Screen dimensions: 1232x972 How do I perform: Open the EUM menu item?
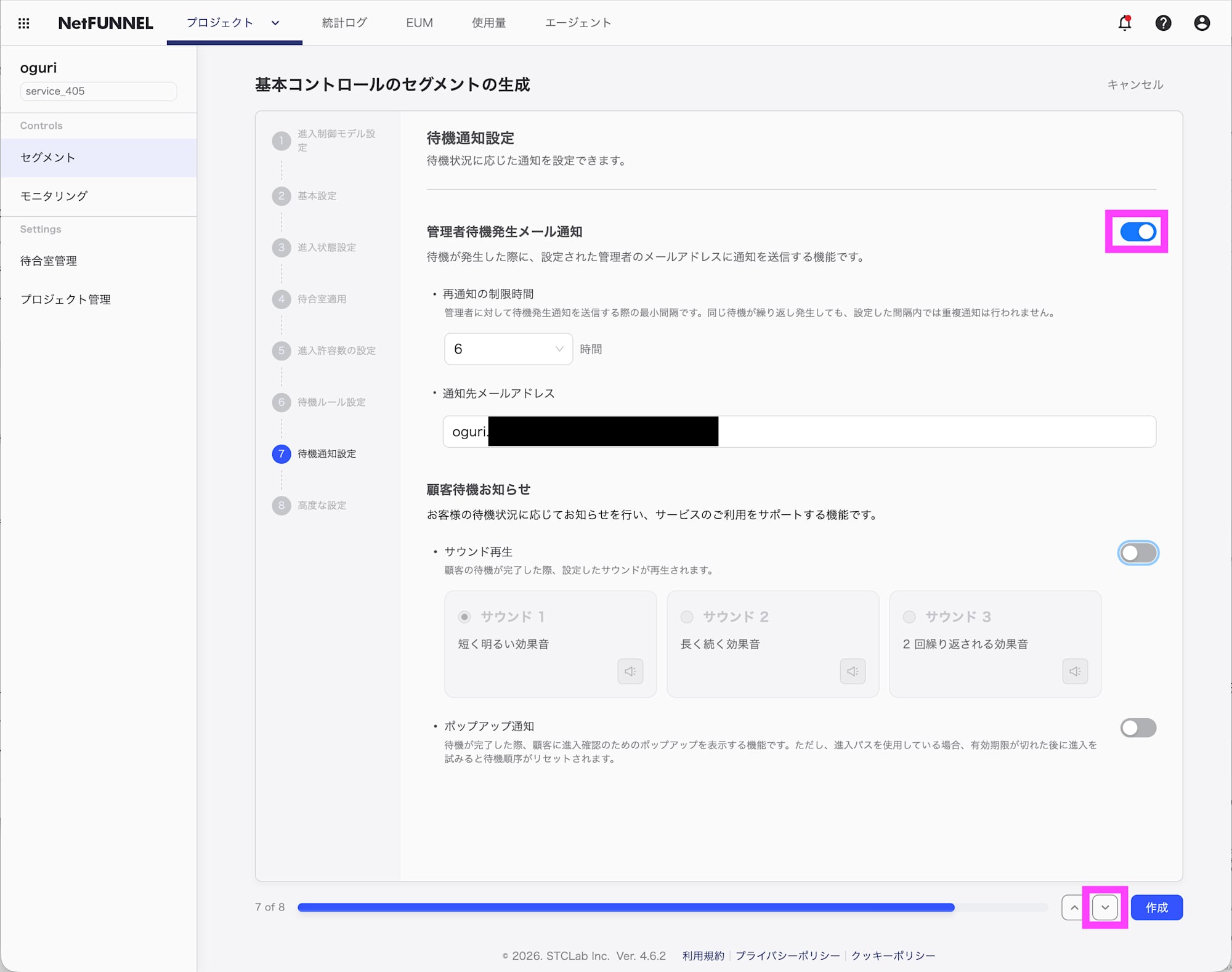click(419, 23)
